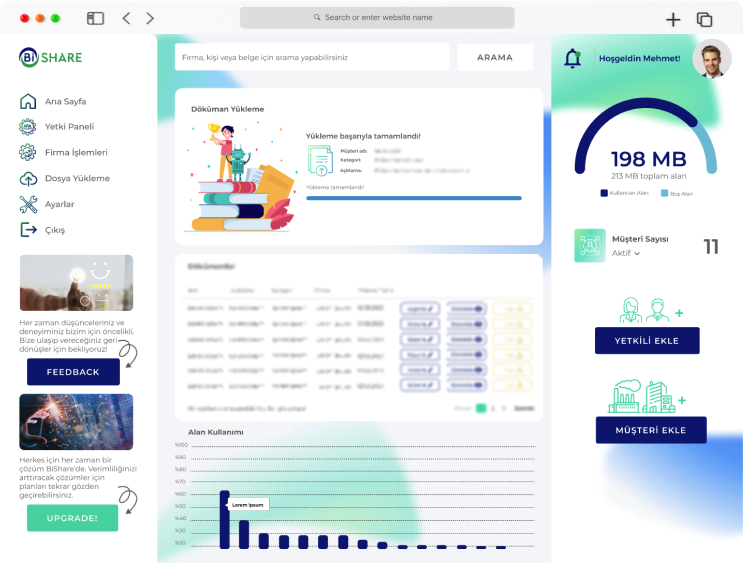
Task: Click the 213 MB toplam alan text
Action: coord(648,176)
